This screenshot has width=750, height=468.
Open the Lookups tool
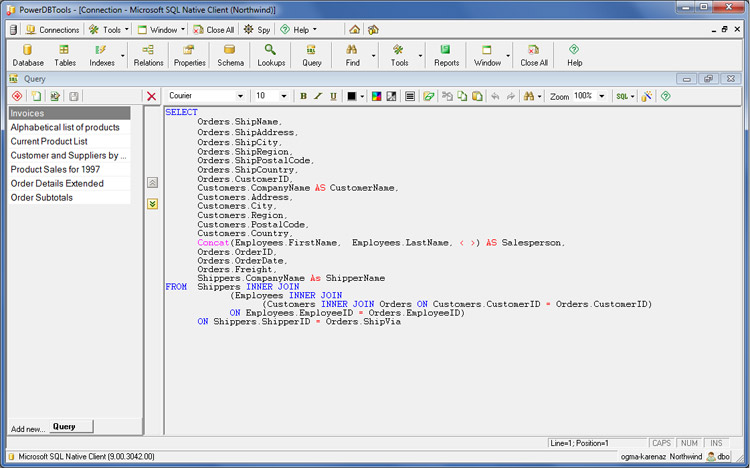point(271,55)
